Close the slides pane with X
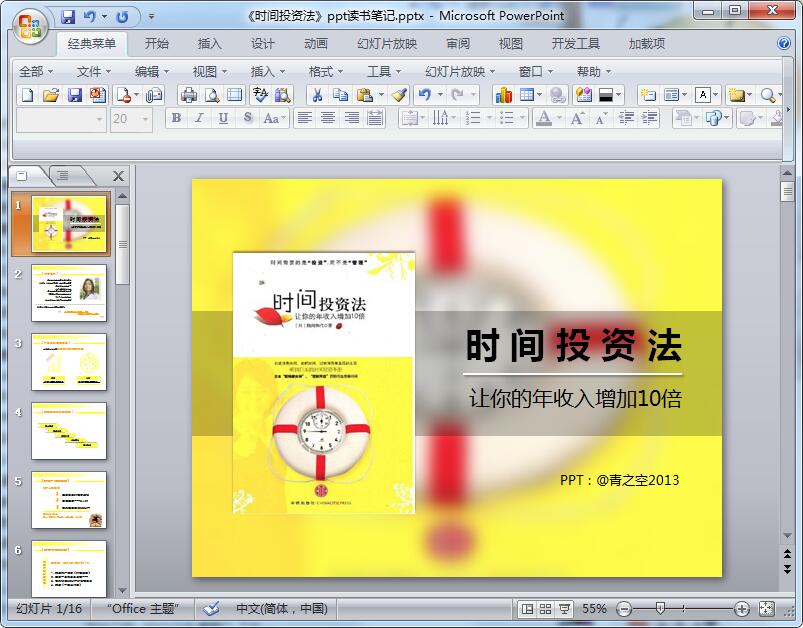The image size is (803, 628). [118, 176]
